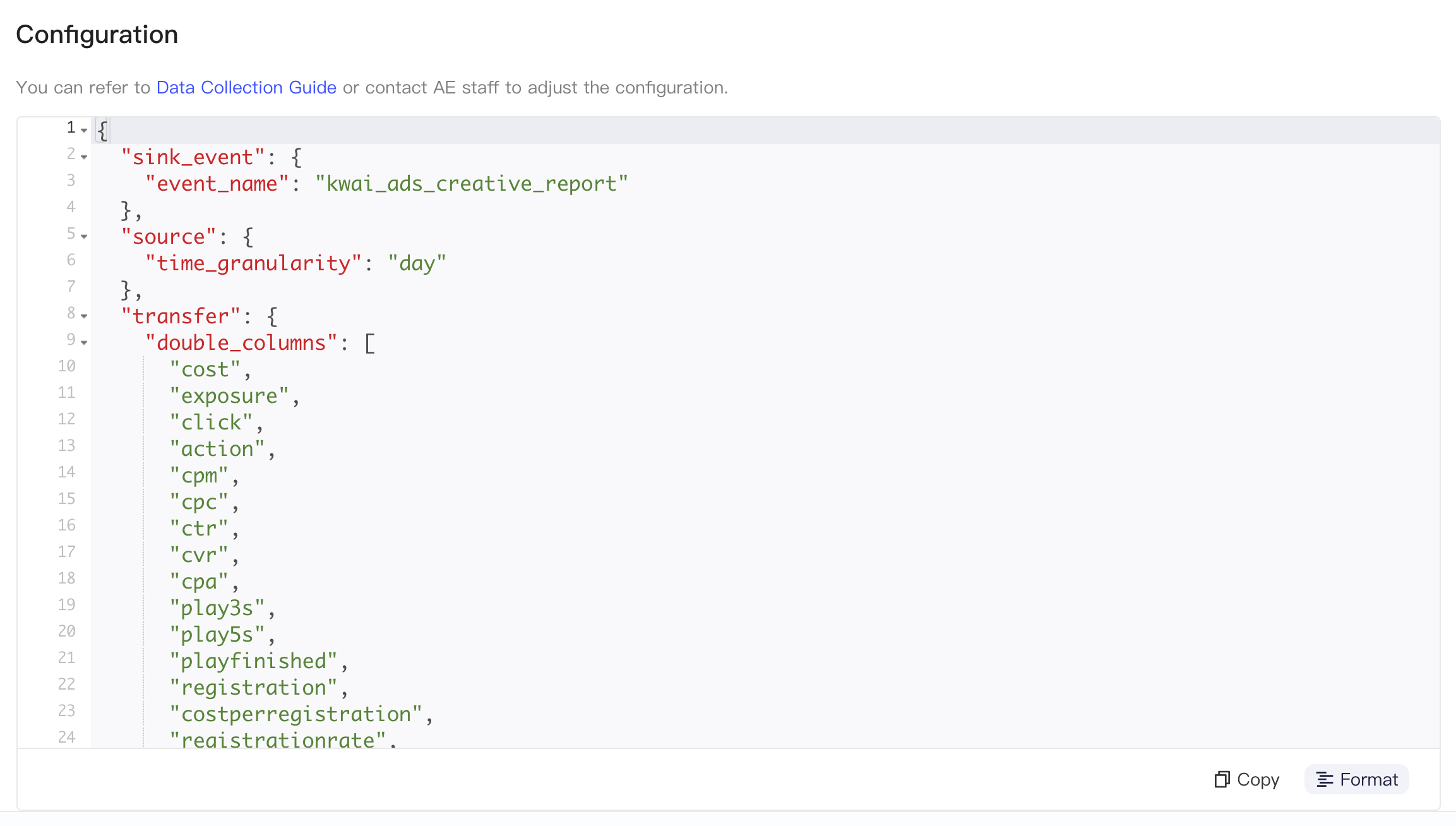Click the "cvr" array entry
This screenshot has height=826, width=1456.
[x=200, y=555]
